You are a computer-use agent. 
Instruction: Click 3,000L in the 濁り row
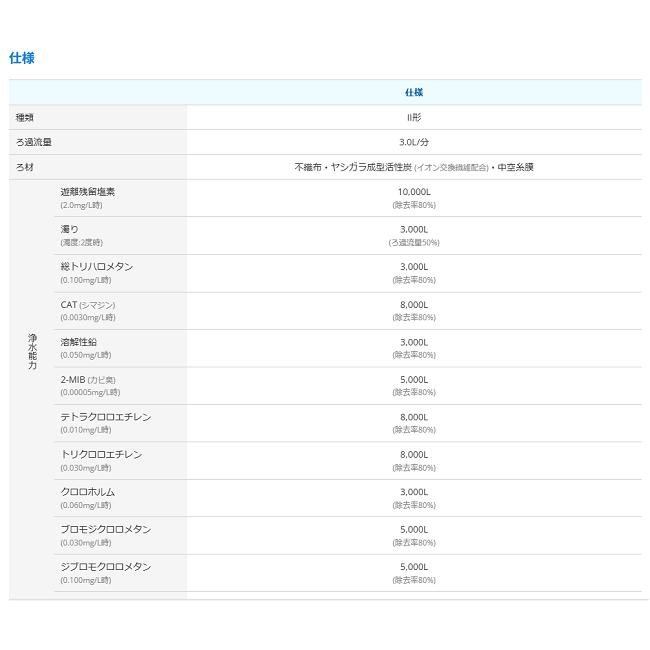point(414,229)
